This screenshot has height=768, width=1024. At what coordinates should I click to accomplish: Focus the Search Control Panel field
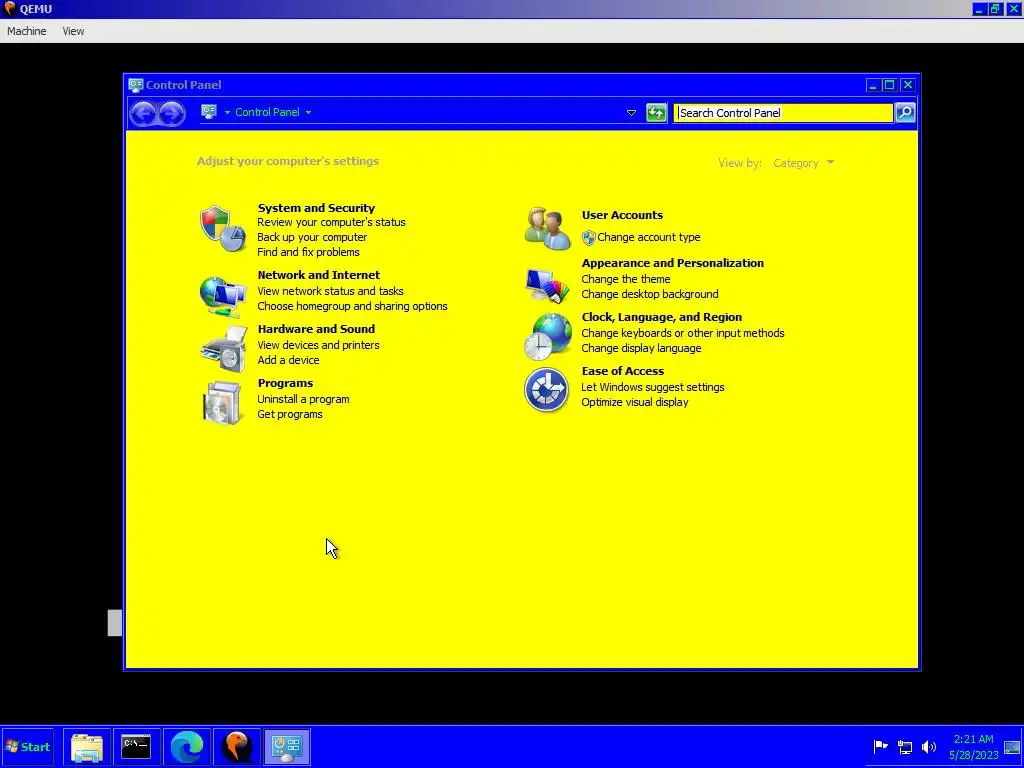[x=783, y=113]
